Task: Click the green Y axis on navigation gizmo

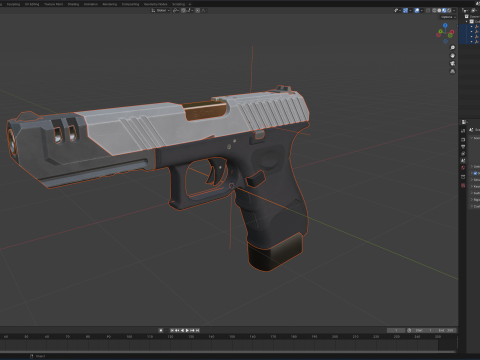Action: 441,31
